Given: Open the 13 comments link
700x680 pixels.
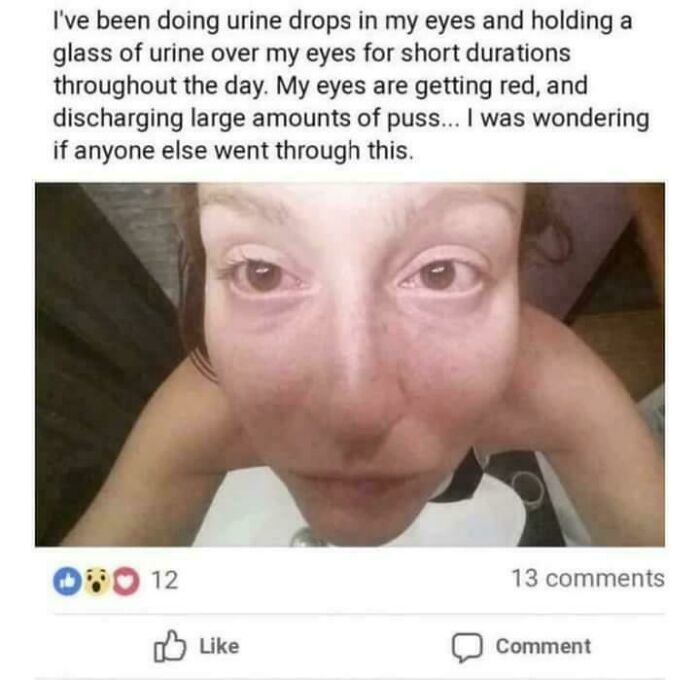Looking at the screenshot, I should (588, 579).
